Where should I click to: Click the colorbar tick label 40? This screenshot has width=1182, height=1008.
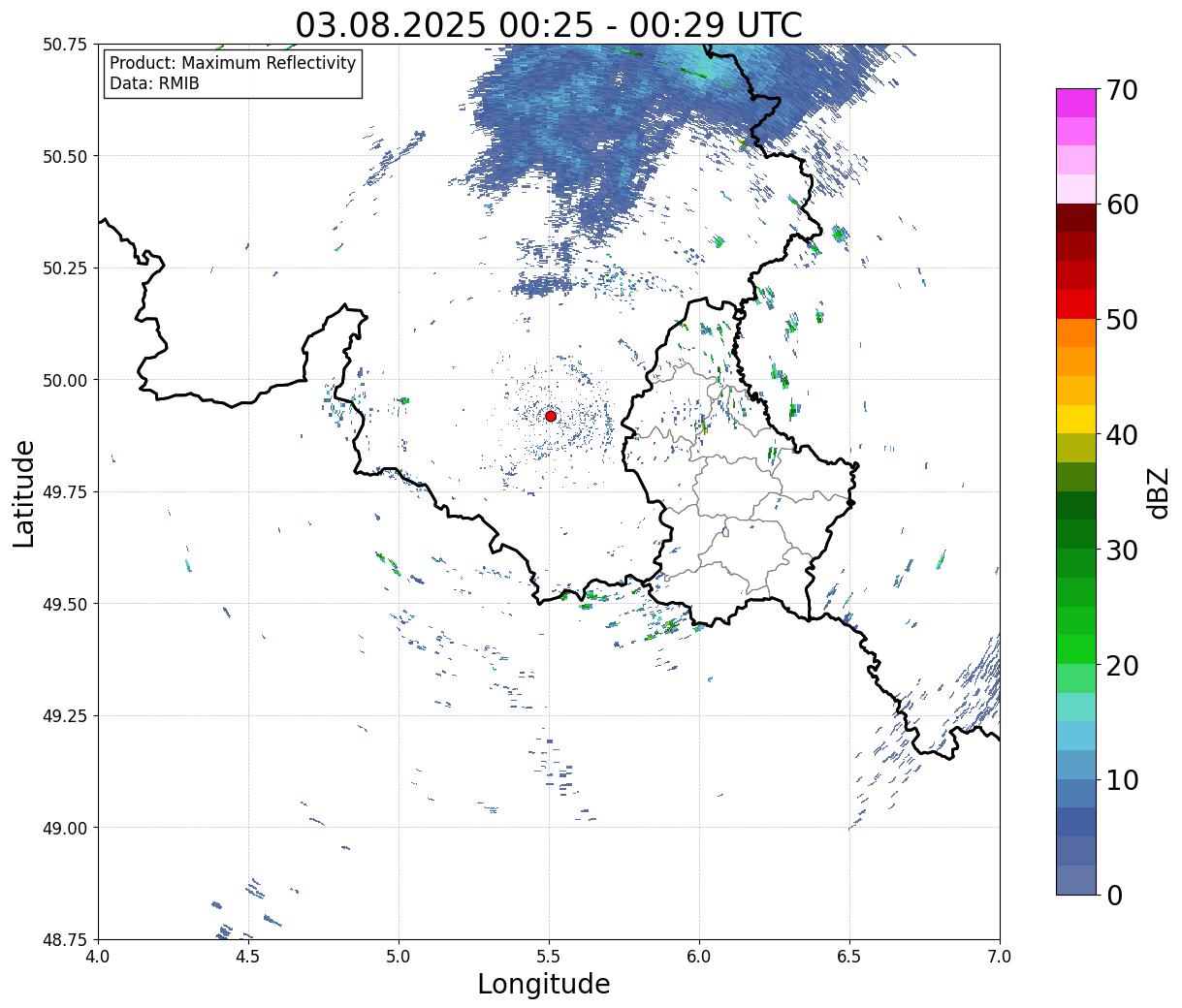(x=1122, y=434)
